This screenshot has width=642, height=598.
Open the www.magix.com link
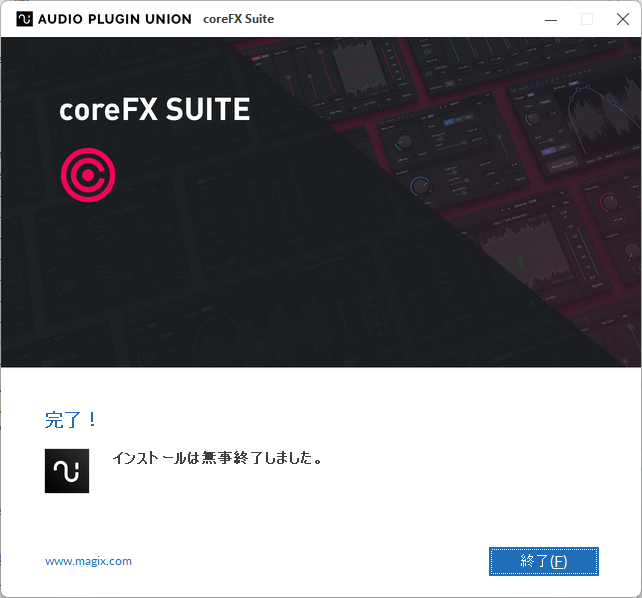pos(88,561)
